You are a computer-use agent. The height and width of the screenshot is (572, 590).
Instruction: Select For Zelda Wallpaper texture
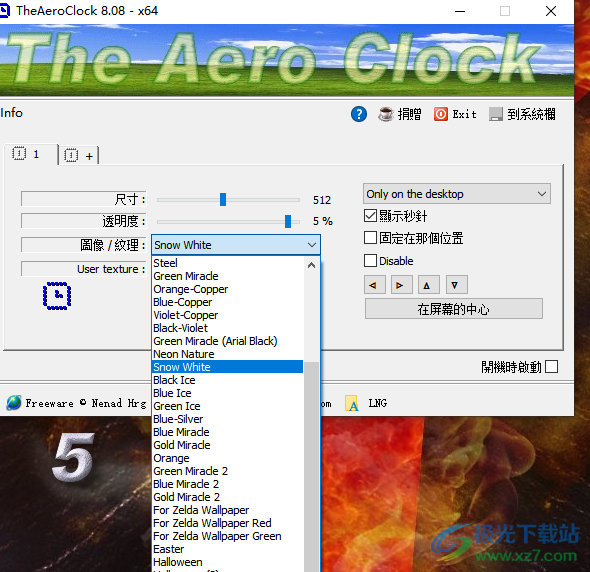[228, 510]
